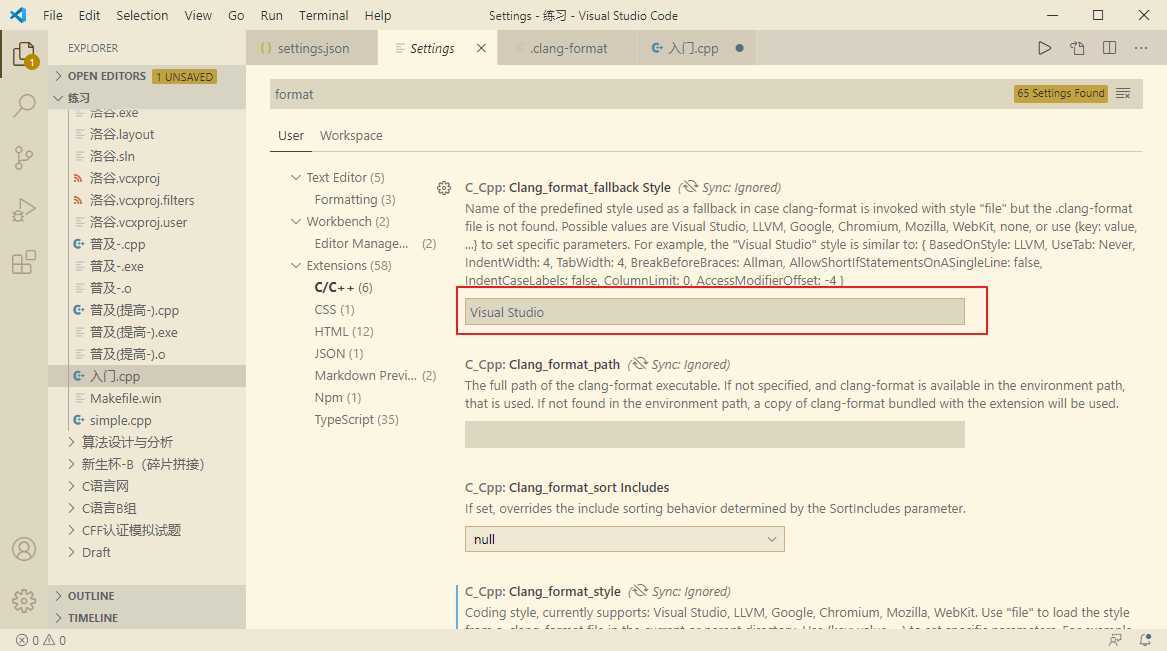The image size is (1167, 651).
Task: Select the Workspace settings tab
Action: (351, 135)
